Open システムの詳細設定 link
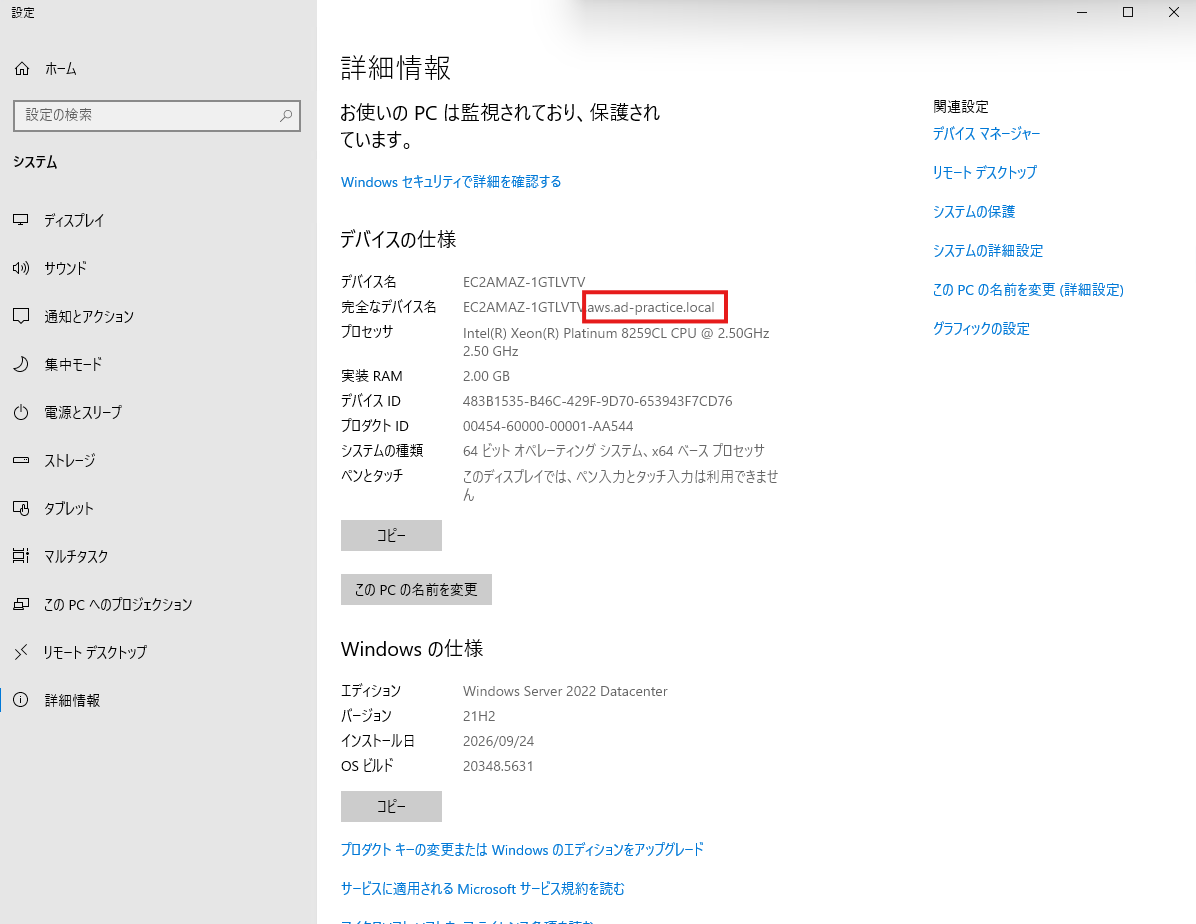Image resolution: width=1196 pixels, height=924 pixels. click(x=988, y=251)
